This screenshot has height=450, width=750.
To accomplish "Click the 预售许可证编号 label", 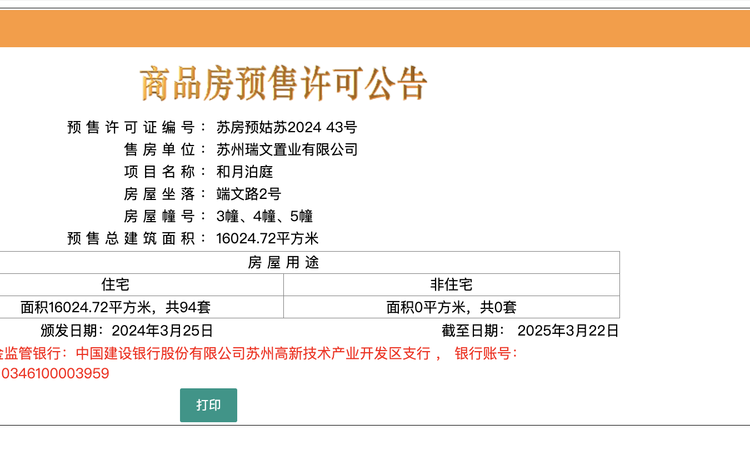I will (136, 127).
